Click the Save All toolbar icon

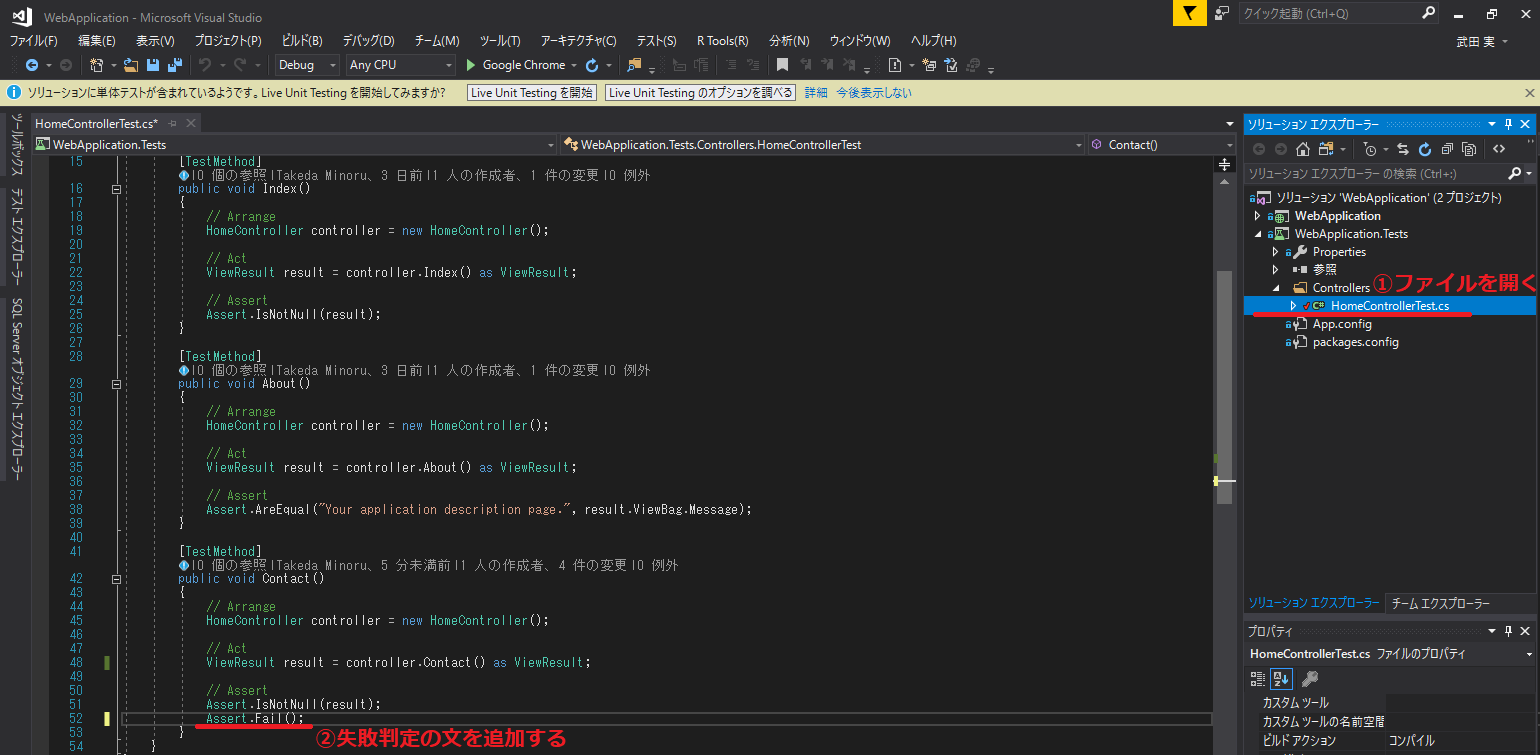pyautogui.click(x=175, y=65)
